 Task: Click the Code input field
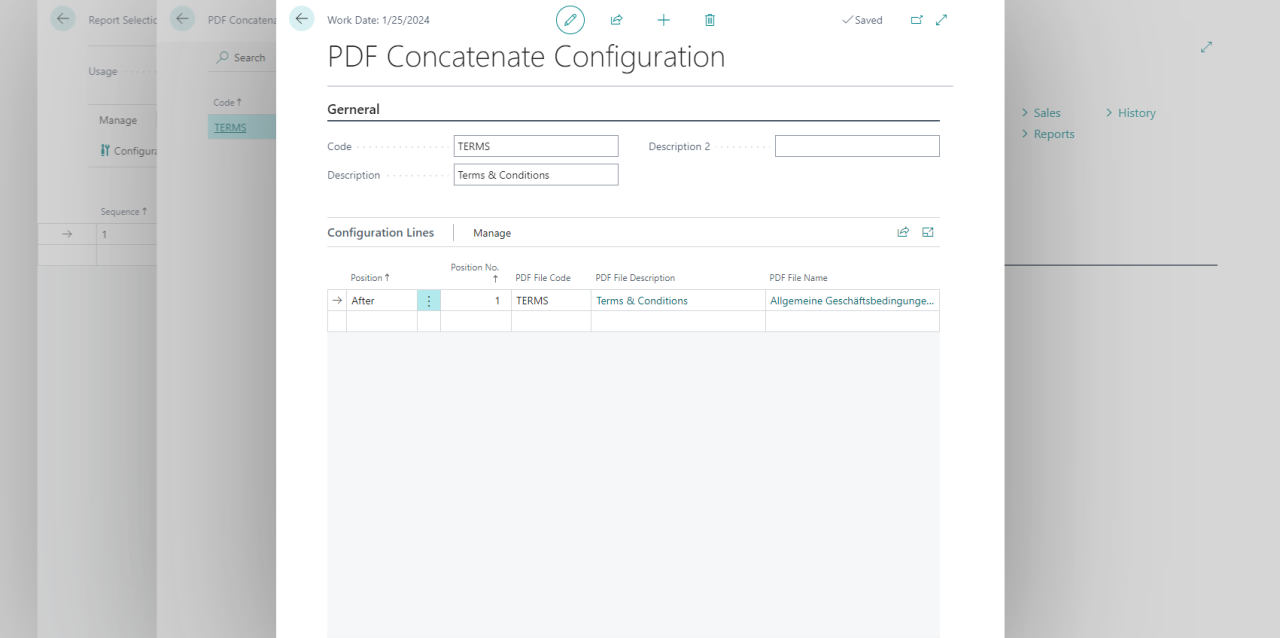point(536,146)
